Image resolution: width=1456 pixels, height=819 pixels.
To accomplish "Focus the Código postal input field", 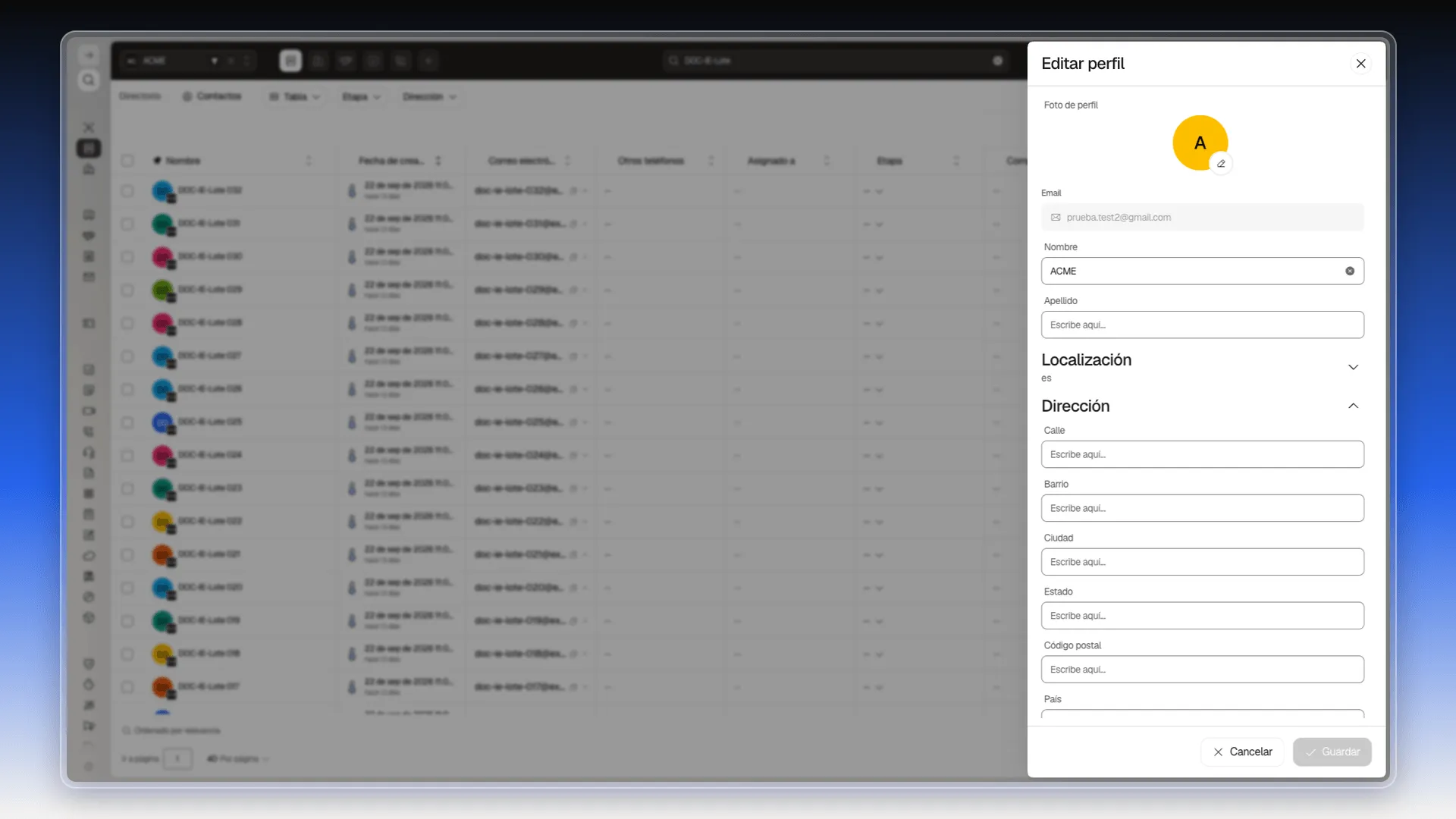I will (x=1202, y=670).
